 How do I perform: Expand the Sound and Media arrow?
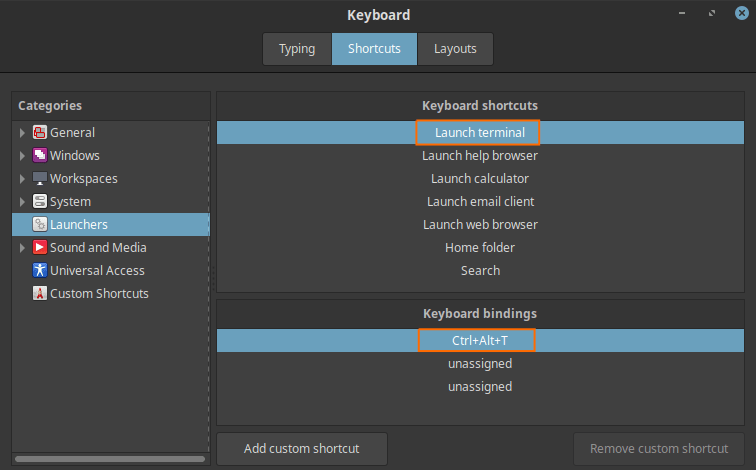pos(22,248)
